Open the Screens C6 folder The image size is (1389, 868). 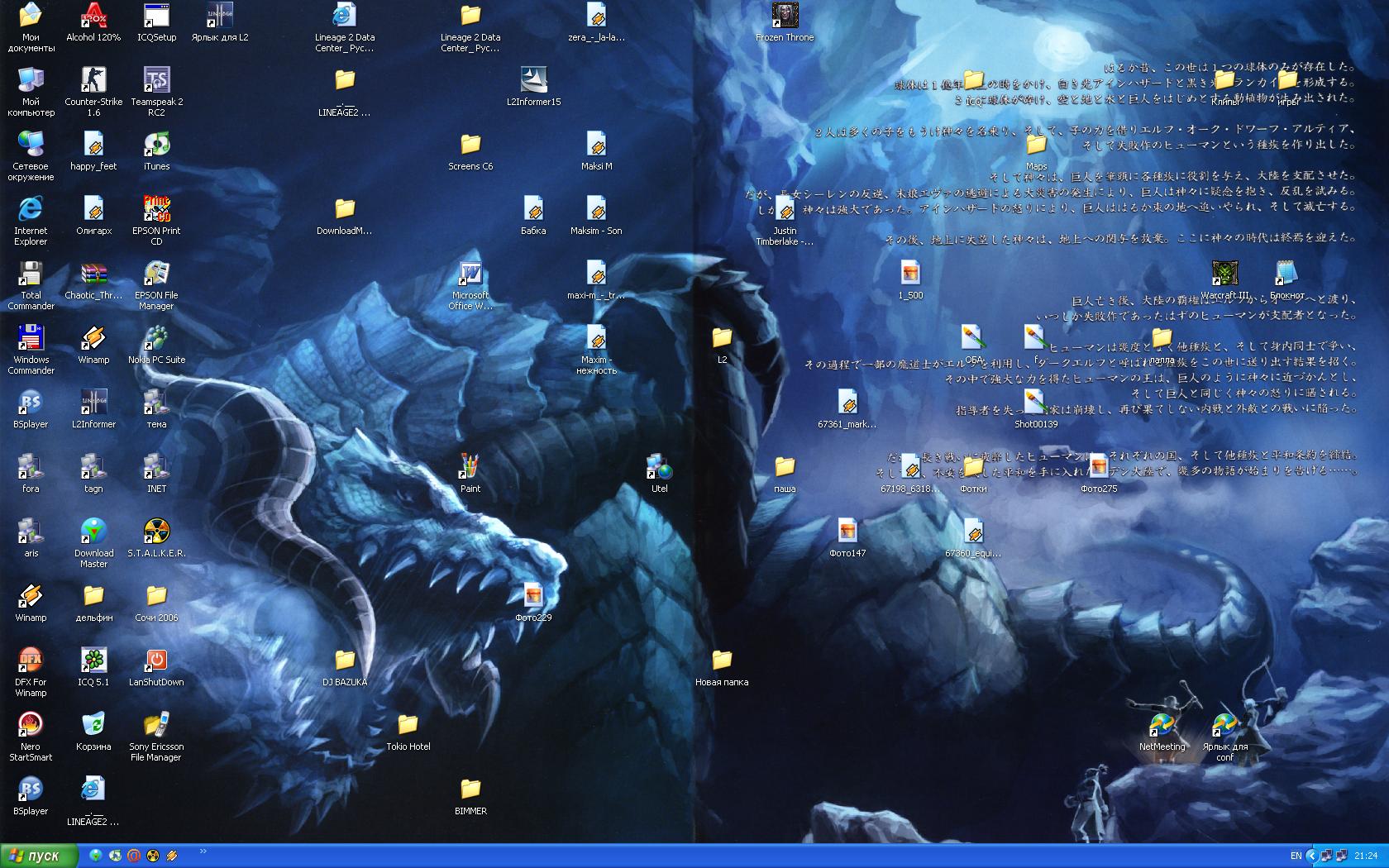click(x=470, y=151)
